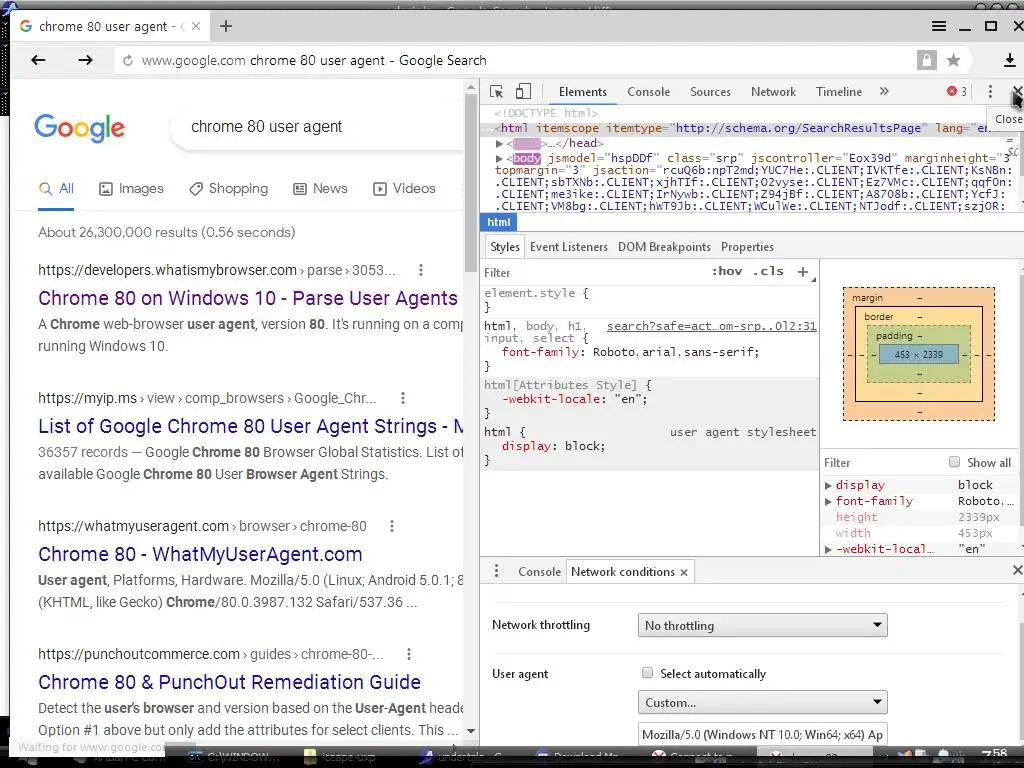Viewport: 1024px width, 768px height.
Task: Open options for whatismybrowser result
Action: pyautogui.click(x=421, y=270)
